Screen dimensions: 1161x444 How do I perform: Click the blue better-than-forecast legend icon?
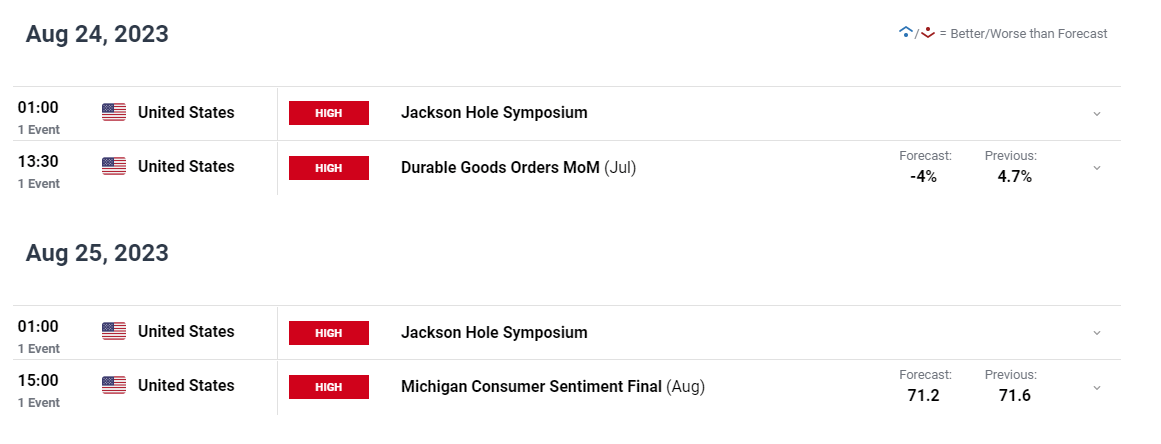tap(905, 33)
